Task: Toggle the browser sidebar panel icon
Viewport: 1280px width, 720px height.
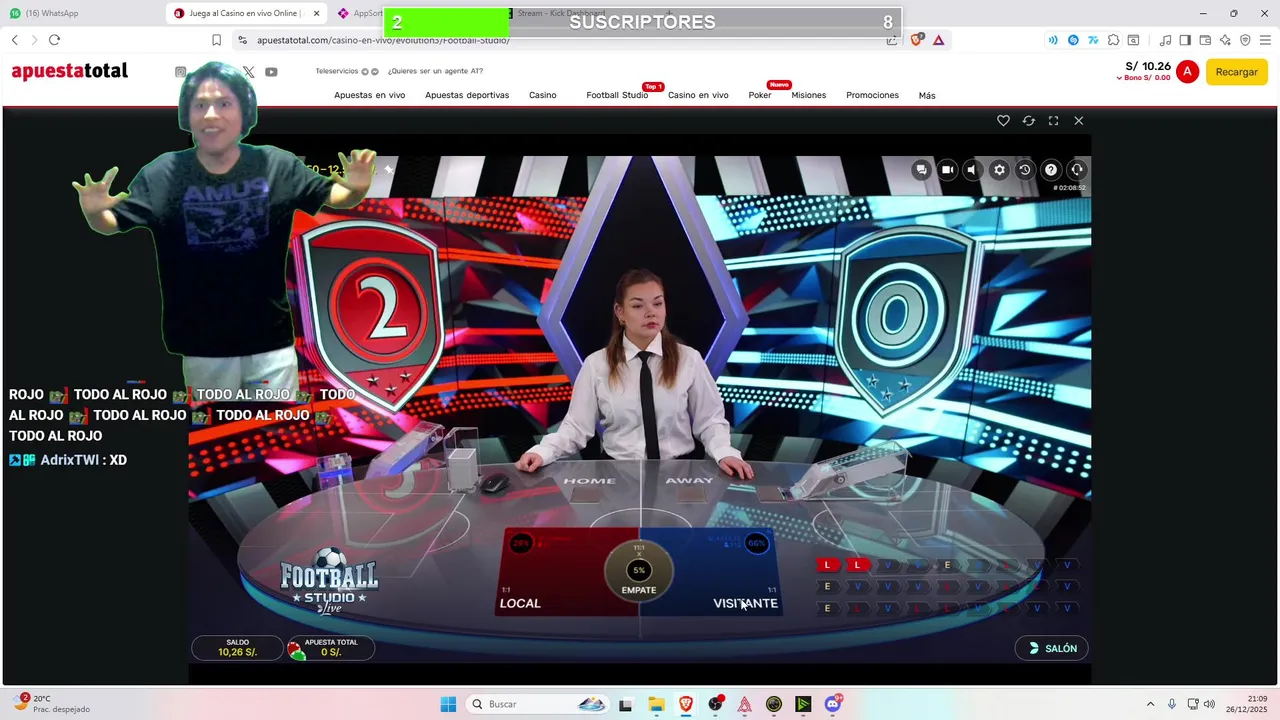Action: pos(1185,40)
